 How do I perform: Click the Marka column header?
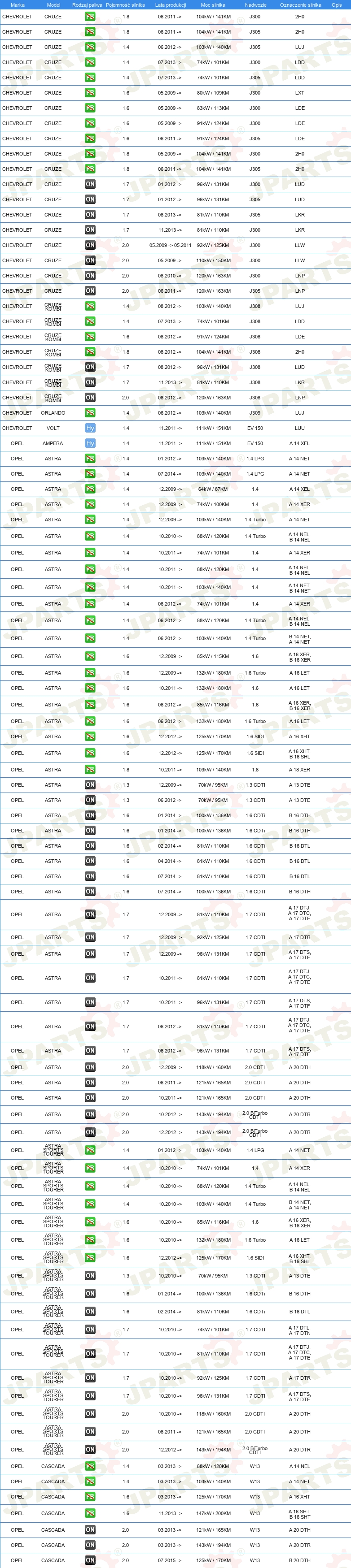[18, 5]
